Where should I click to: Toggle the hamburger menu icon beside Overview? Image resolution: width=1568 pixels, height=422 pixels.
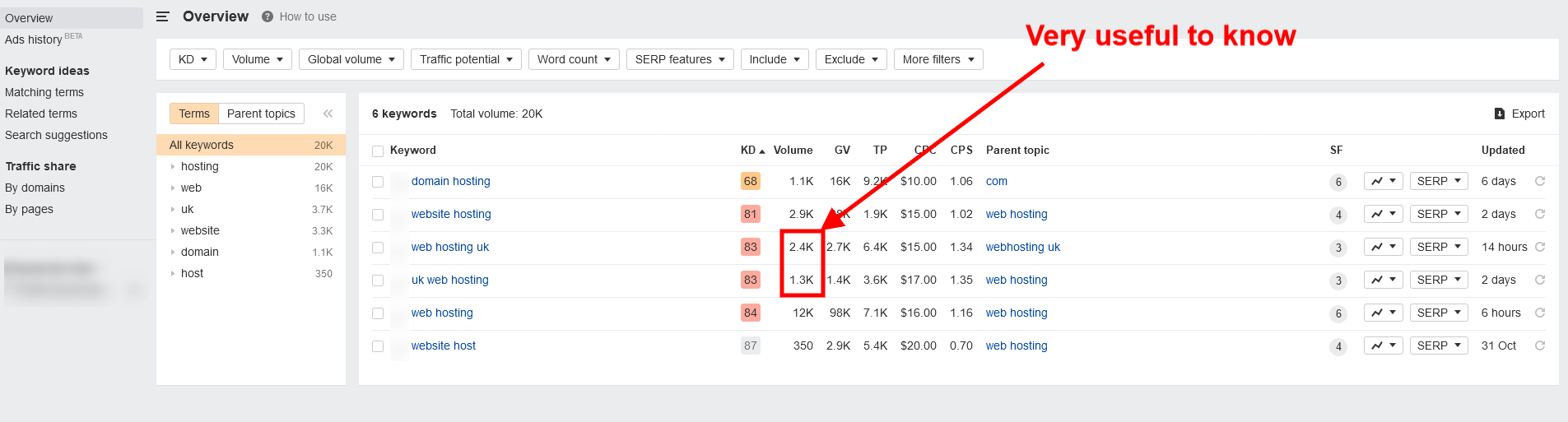(163, 16)
